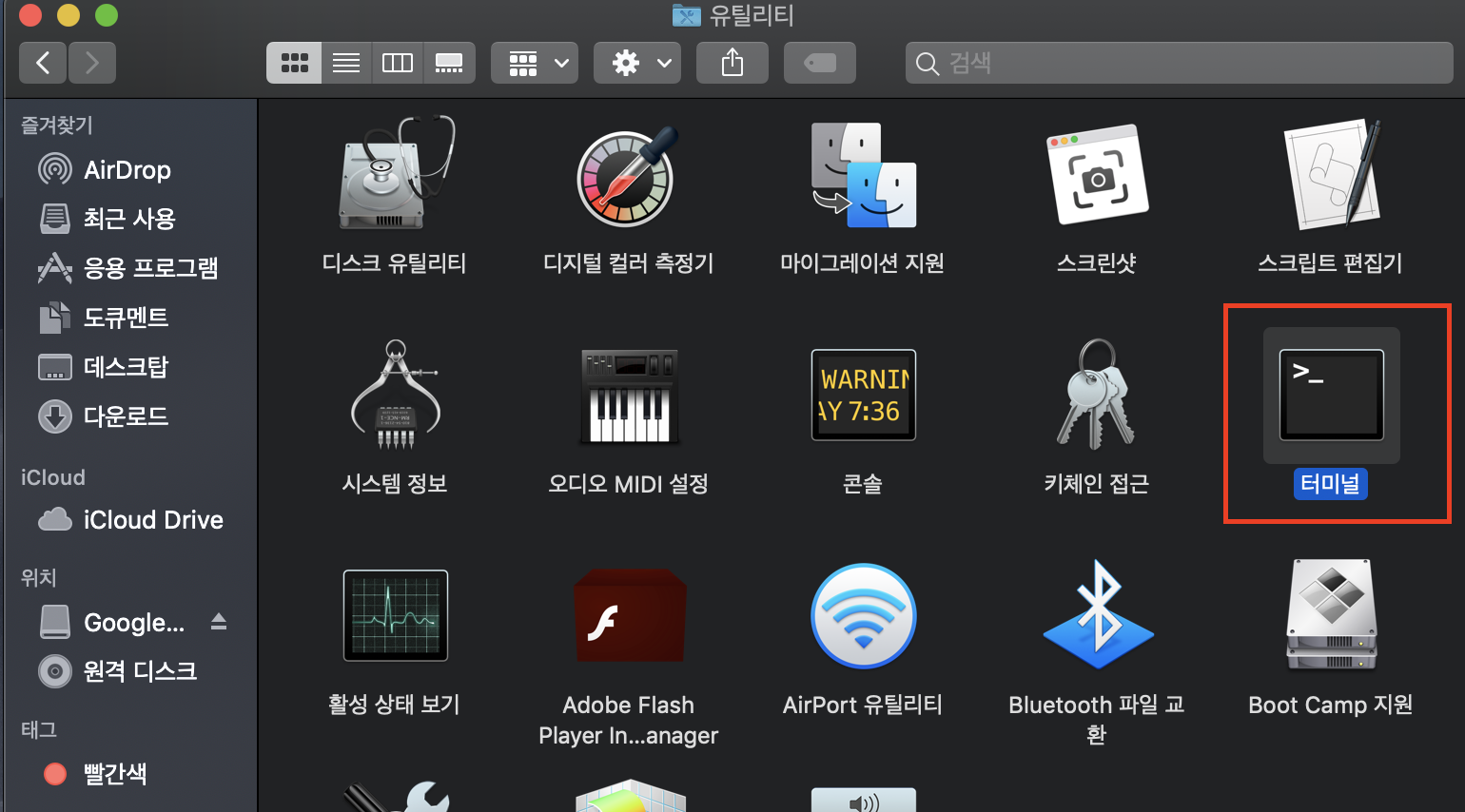Switch to column view
This screenshot has height=812, width=1465.
398,63
